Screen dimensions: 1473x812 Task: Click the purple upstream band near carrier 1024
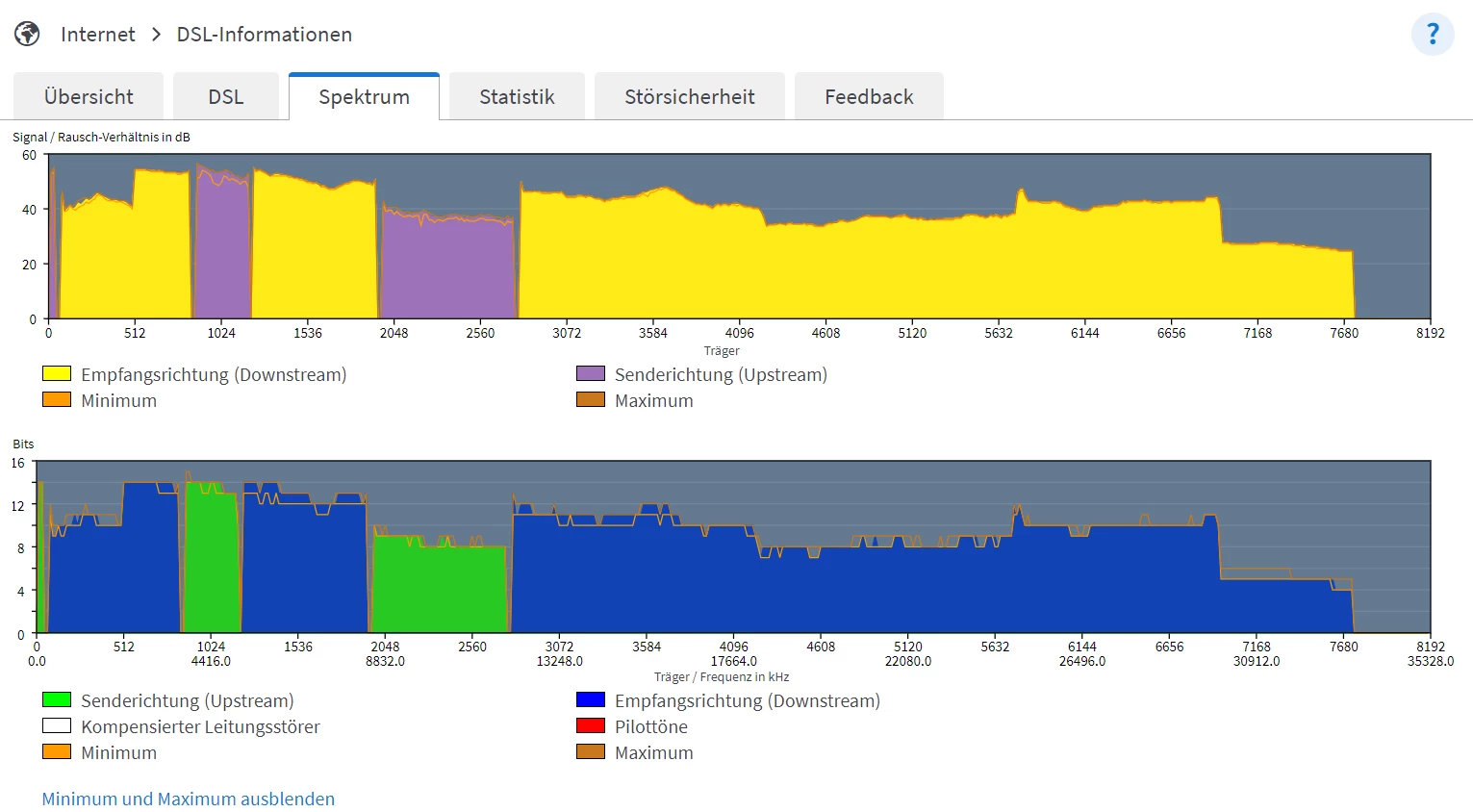click(222, 250)
